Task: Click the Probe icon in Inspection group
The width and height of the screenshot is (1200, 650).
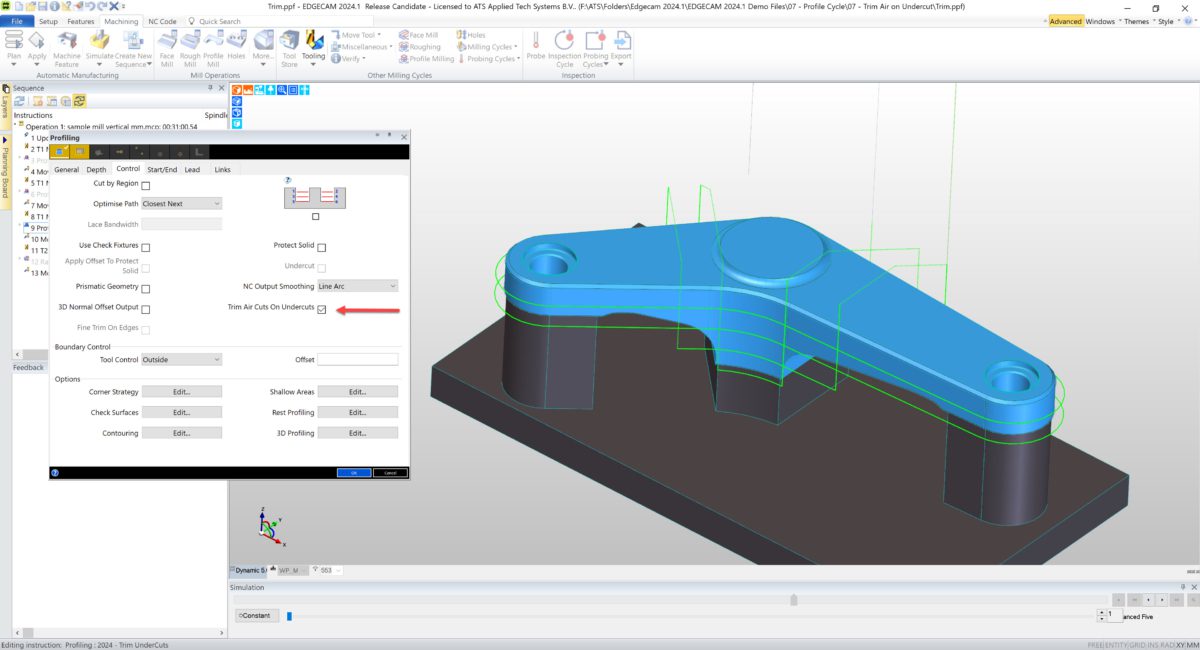Action: click(536, 42)
